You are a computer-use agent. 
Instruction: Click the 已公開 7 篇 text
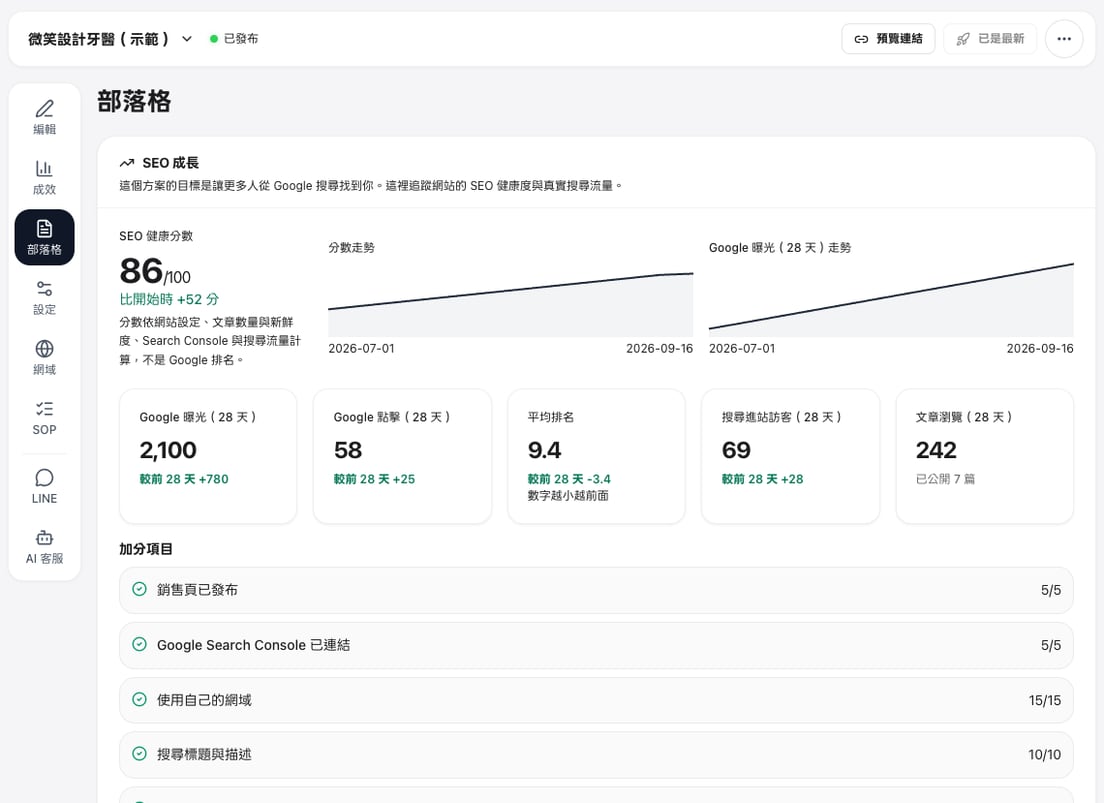point(945,479)
